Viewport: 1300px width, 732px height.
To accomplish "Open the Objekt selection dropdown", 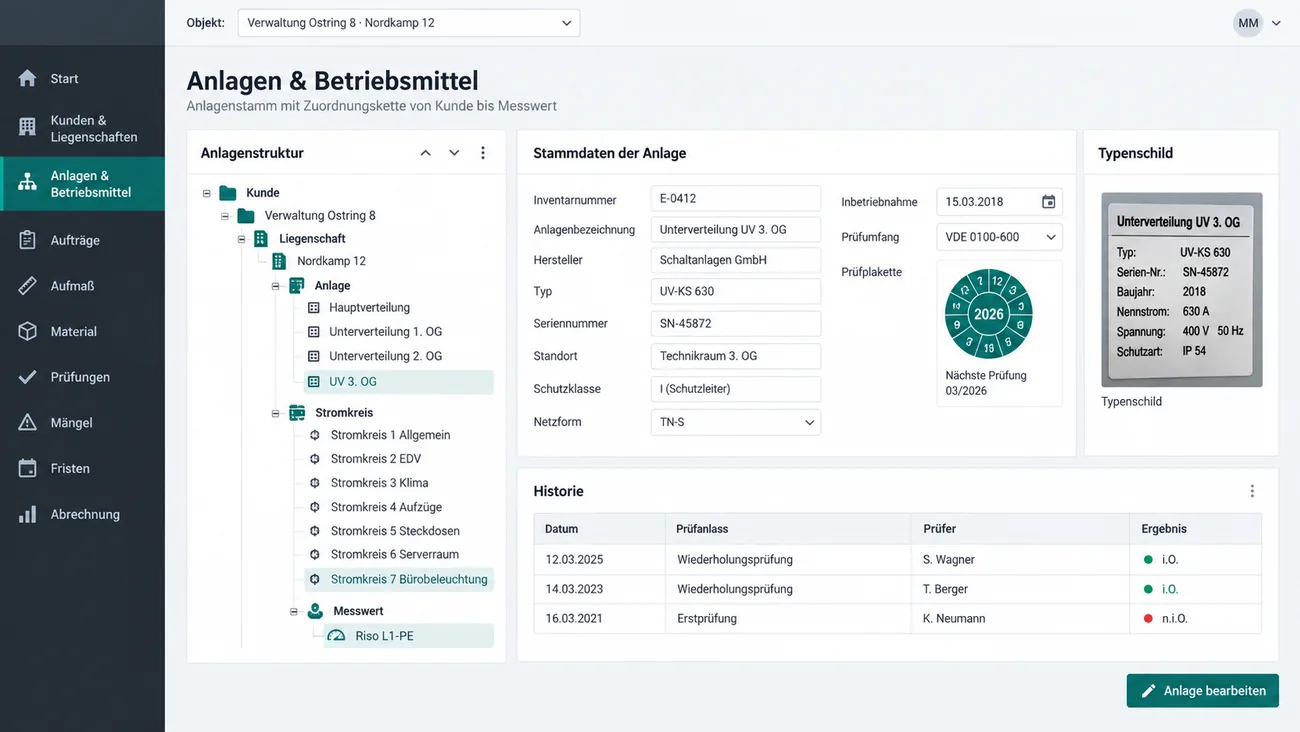I will point(408,23).
